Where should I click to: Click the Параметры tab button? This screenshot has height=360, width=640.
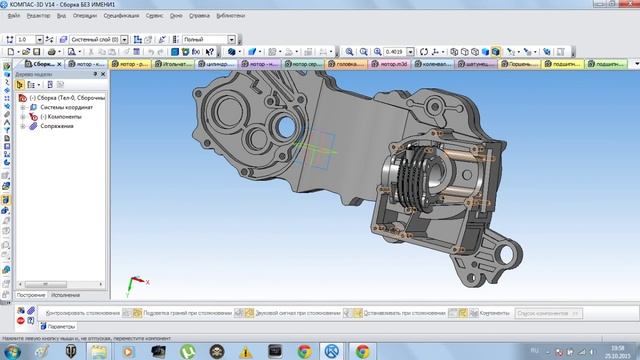[x=58, y=327]
